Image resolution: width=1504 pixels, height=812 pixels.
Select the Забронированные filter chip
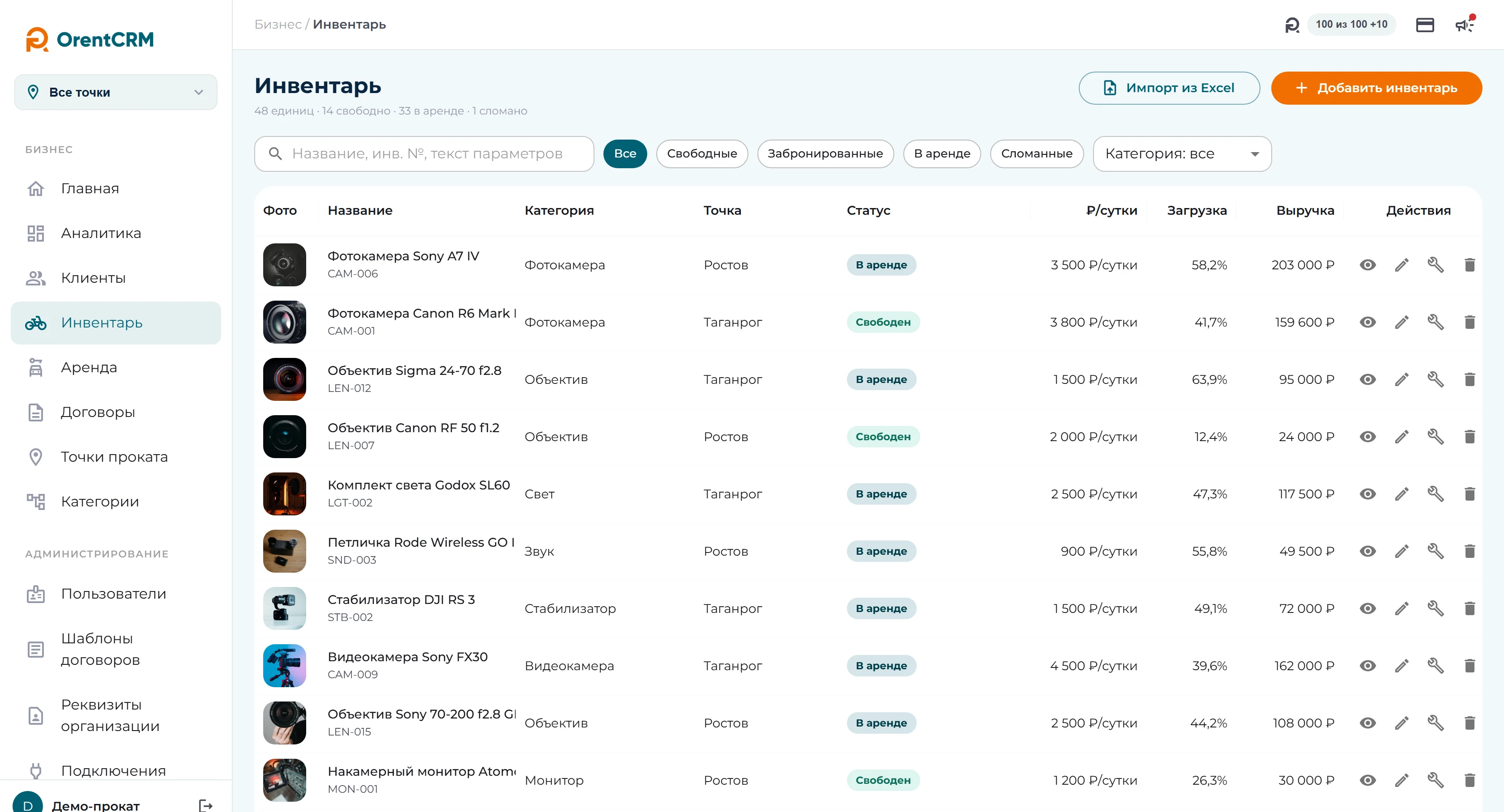tap(825, 153)
